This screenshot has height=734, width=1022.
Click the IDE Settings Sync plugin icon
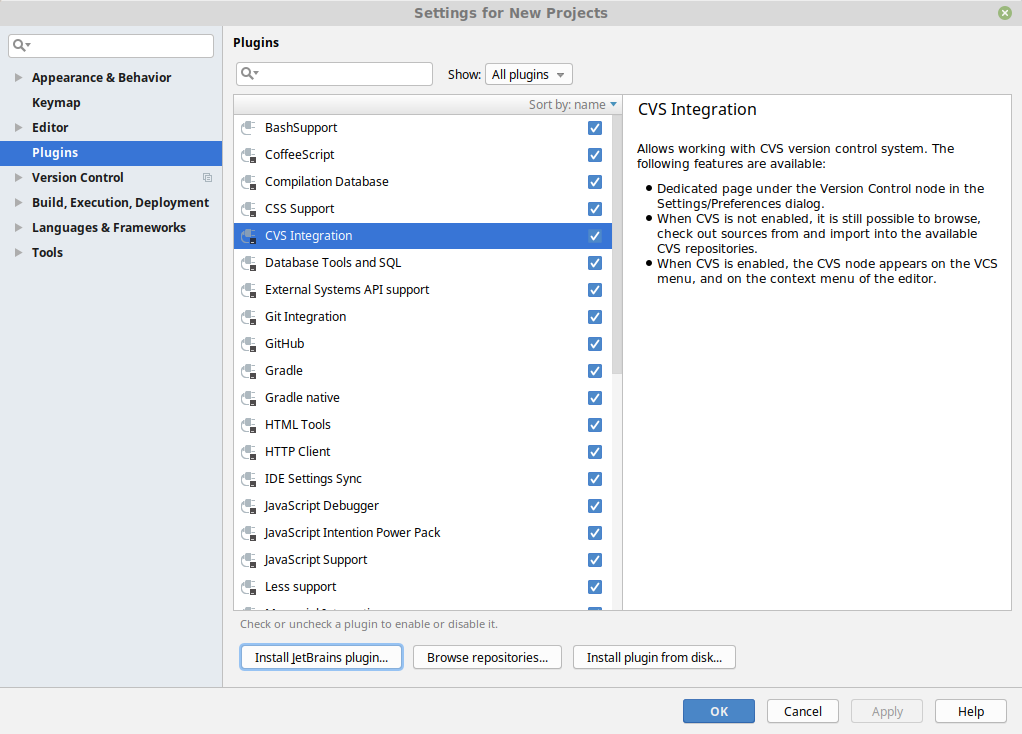[x=248, y=479]
